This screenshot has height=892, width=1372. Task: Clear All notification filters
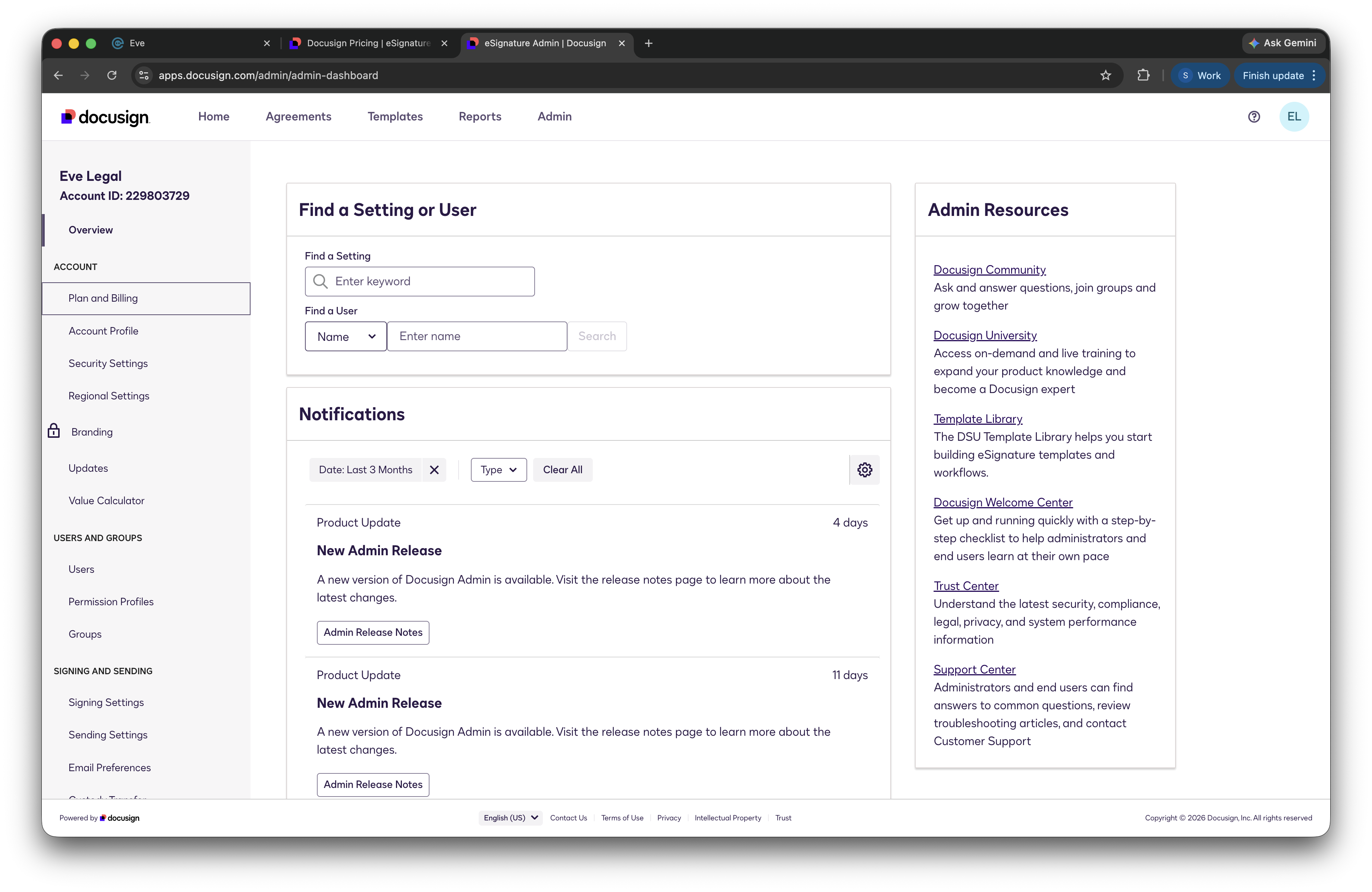[563, 470]
